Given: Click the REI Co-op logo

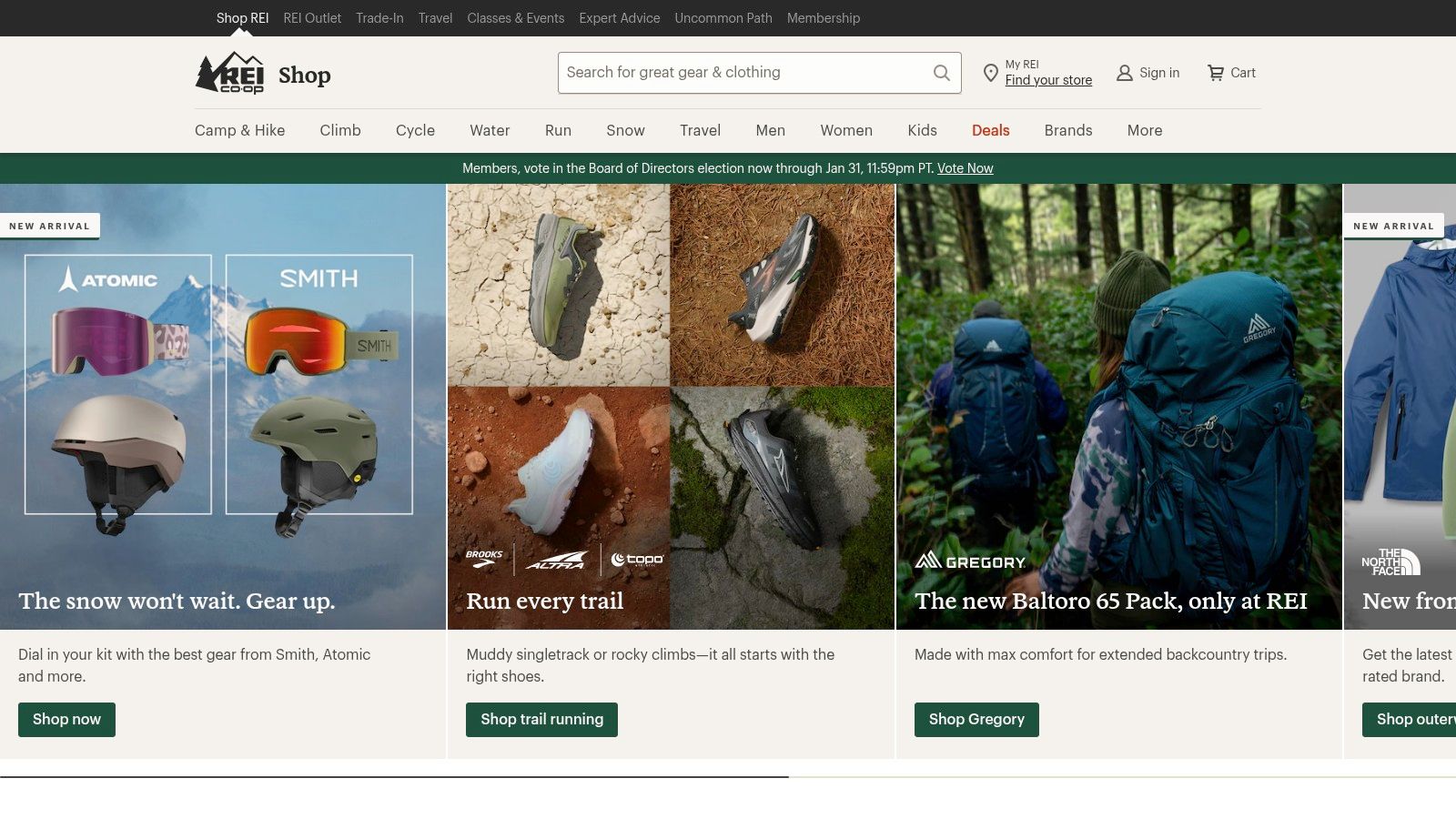Looking at the screenshot, I should coord(229,73).
